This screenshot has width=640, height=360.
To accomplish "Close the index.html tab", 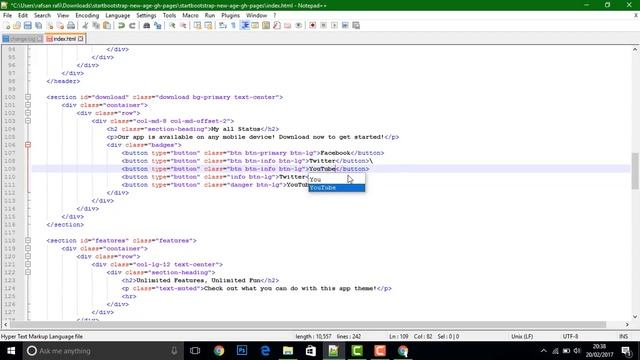I will coord(80,39).
